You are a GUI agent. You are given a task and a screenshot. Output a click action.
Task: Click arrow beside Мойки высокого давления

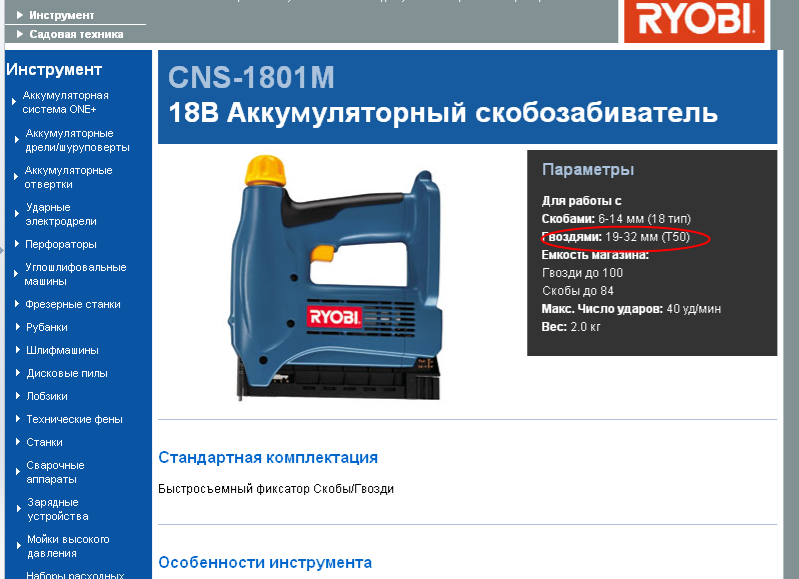[18, 545]
